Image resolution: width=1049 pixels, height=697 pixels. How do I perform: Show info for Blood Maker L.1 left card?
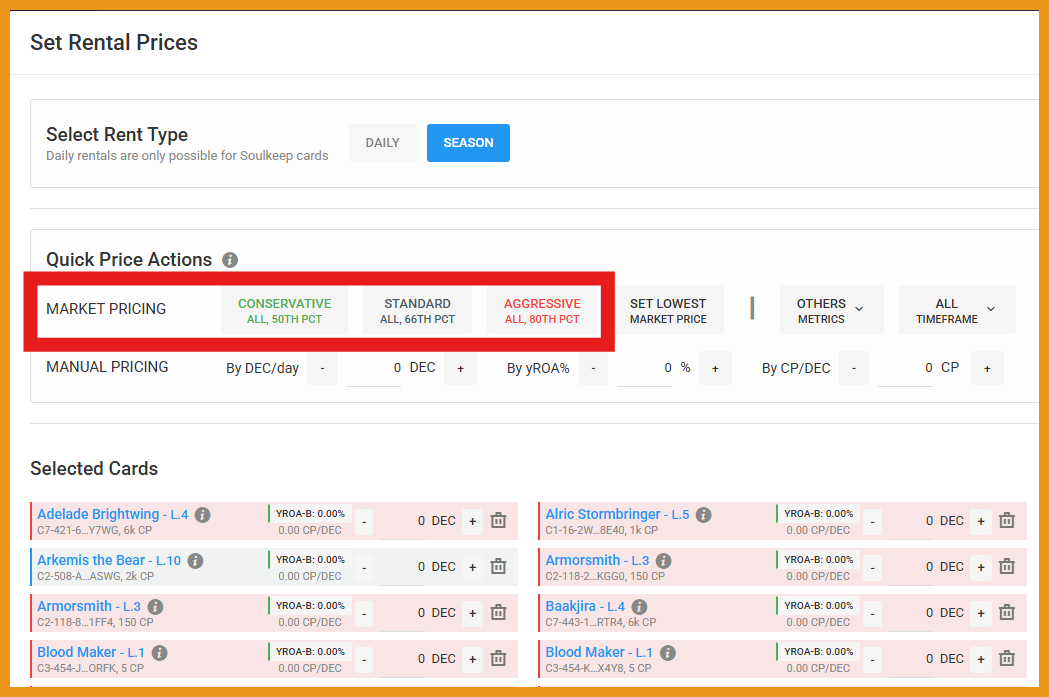tap(160, 653)
